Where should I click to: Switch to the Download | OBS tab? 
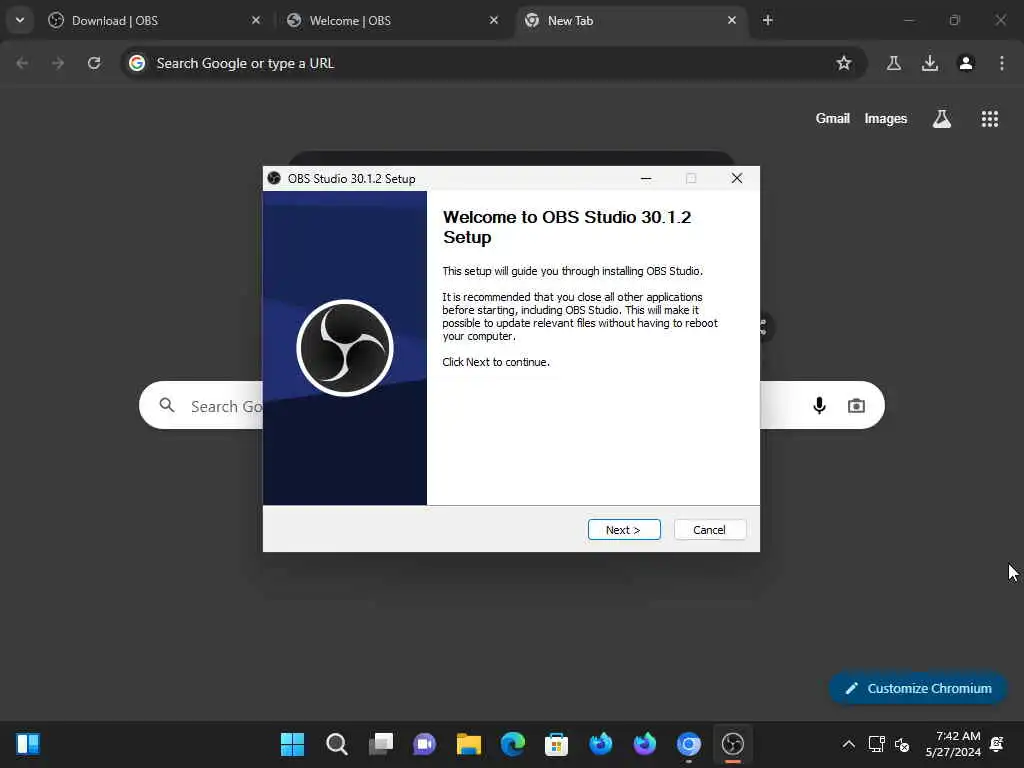[154, 21]
